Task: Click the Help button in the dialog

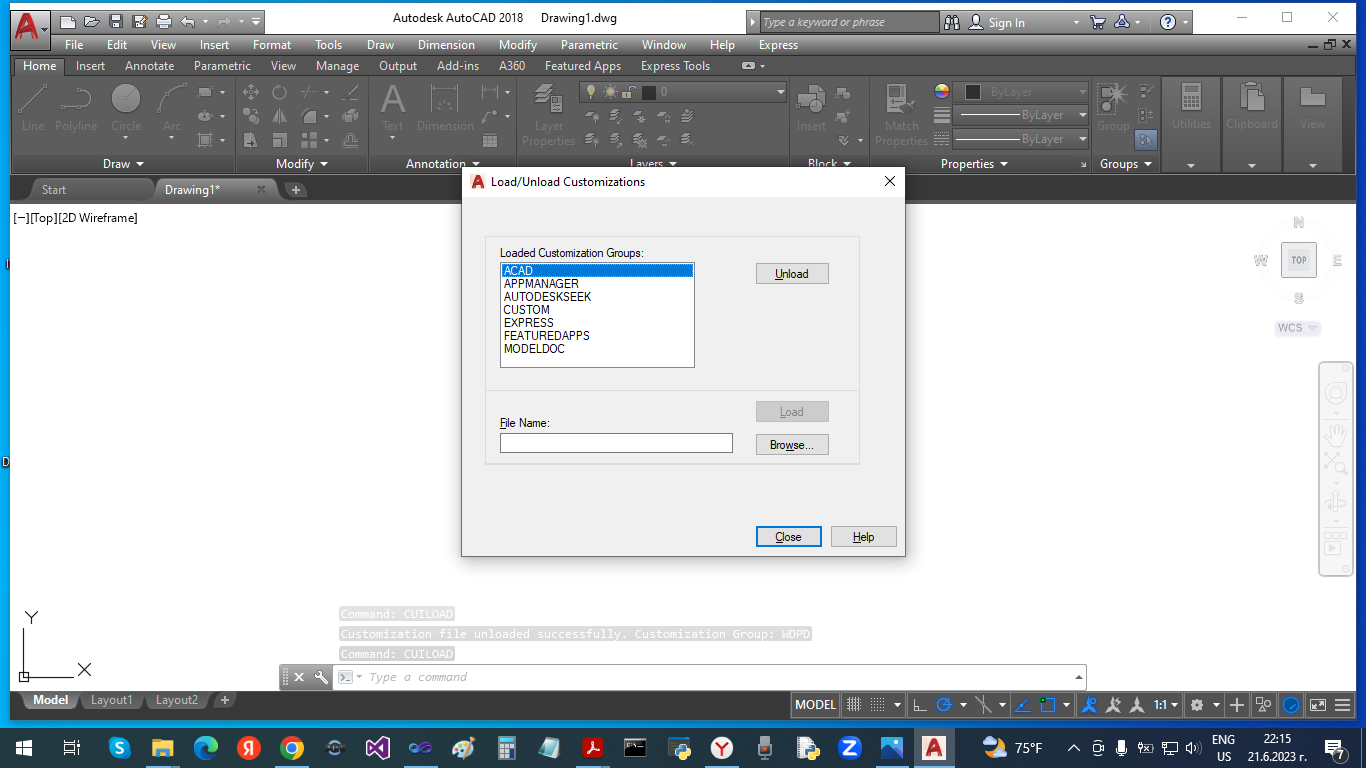Action: point(864,537)
